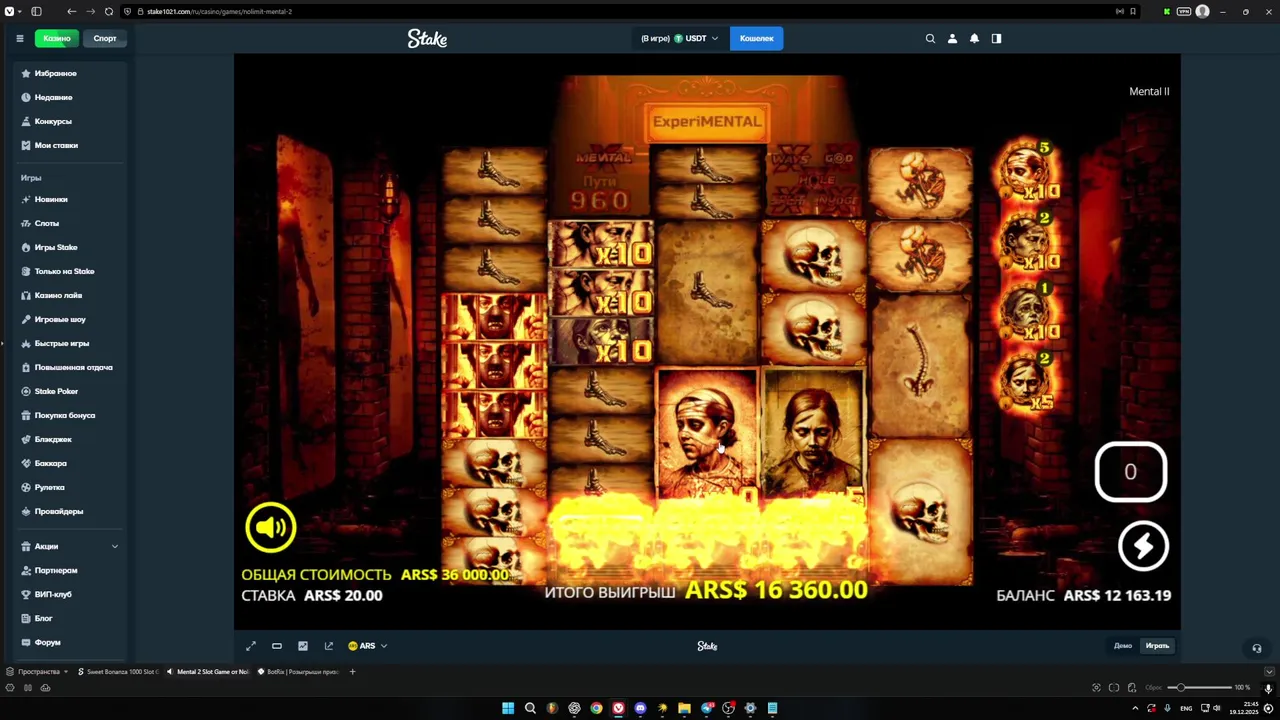1280x720 pixels.
Task: Reload the page with the browser refresh icon
Action: (108, 11)
